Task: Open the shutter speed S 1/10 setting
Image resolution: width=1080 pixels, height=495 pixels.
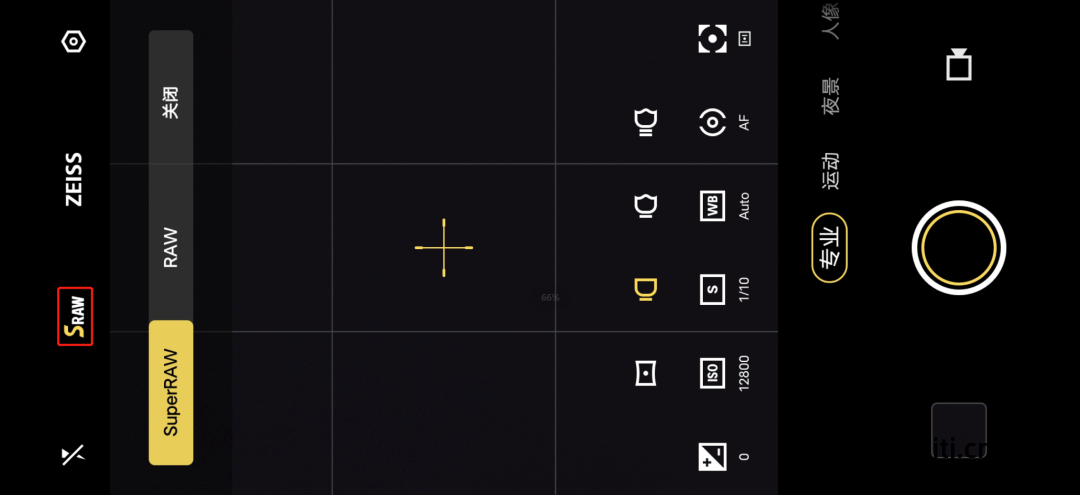Action: click(712, 290)
